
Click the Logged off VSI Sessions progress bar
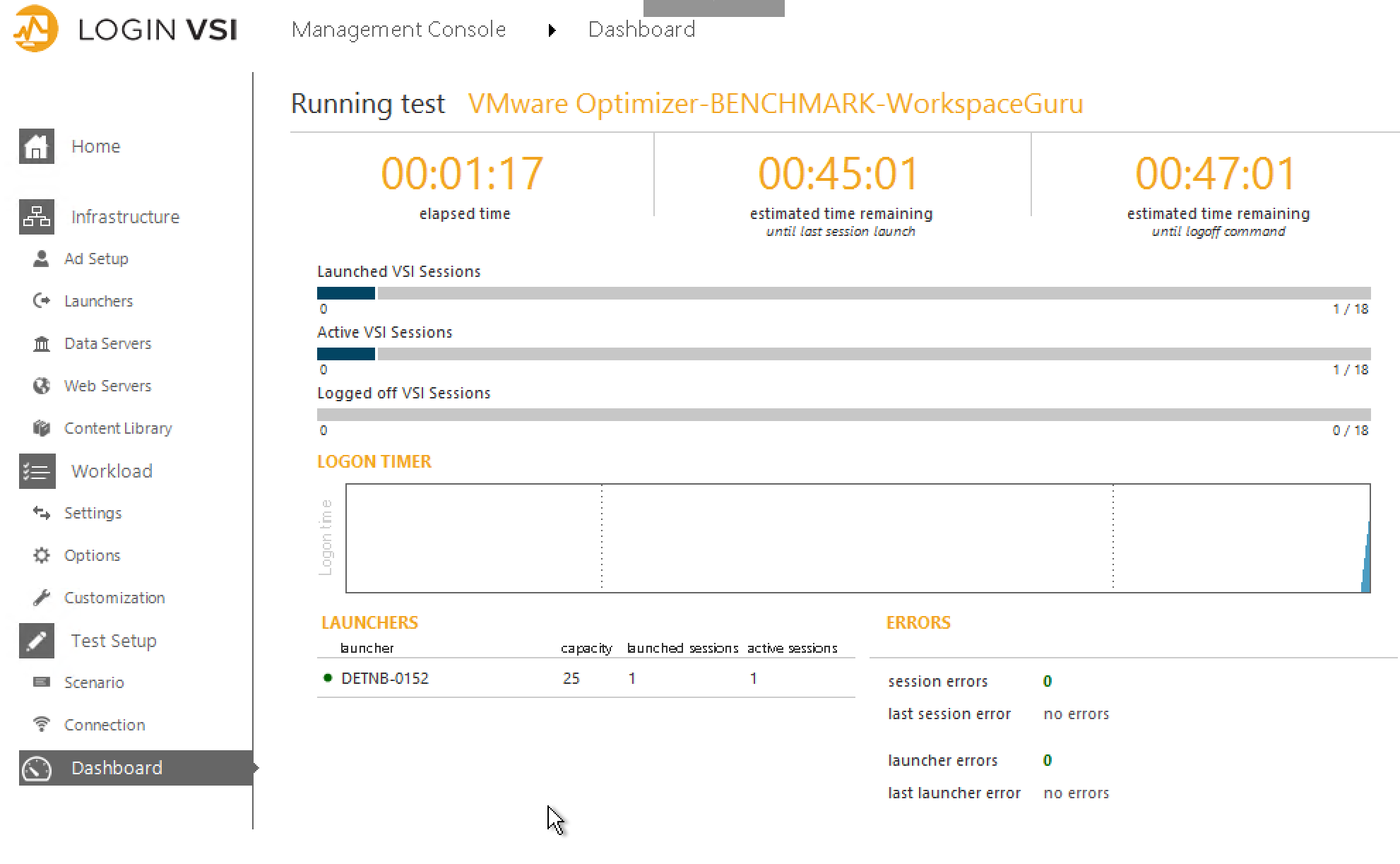(x=843, y=415)
